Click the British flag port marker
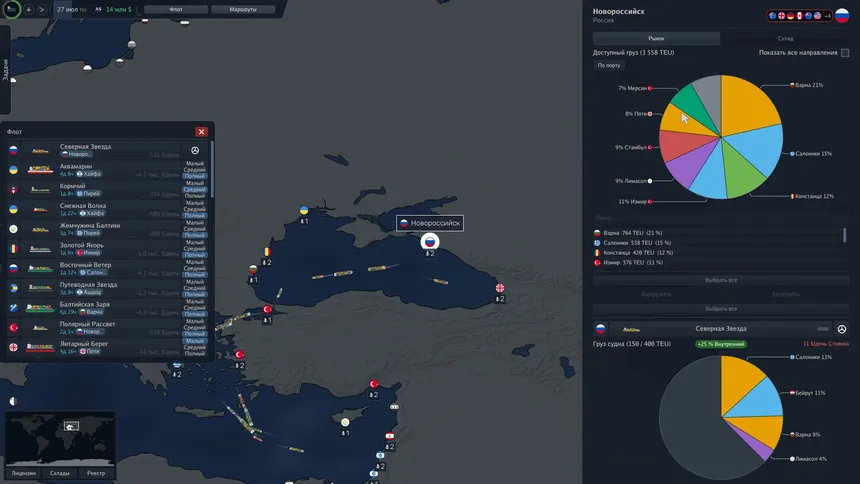Screen dimensions: 860x484 click(501, 289)
